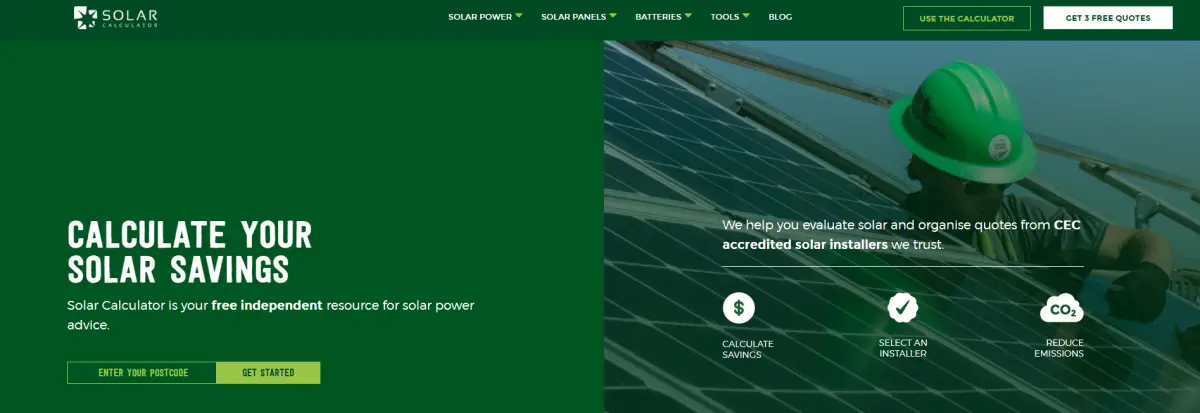Click the dollar sign Calculate Savings icon

pos(738,308)
